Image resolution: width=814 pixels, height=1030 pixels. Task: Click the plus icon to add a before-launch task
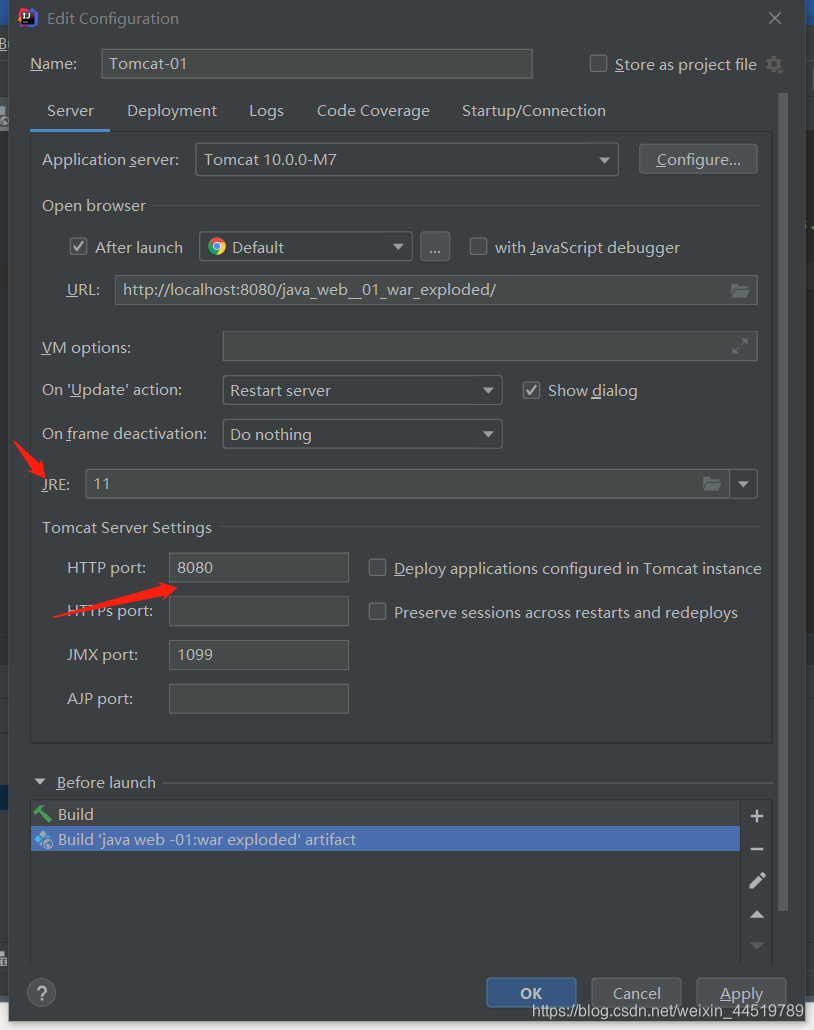tap(757, 816)
